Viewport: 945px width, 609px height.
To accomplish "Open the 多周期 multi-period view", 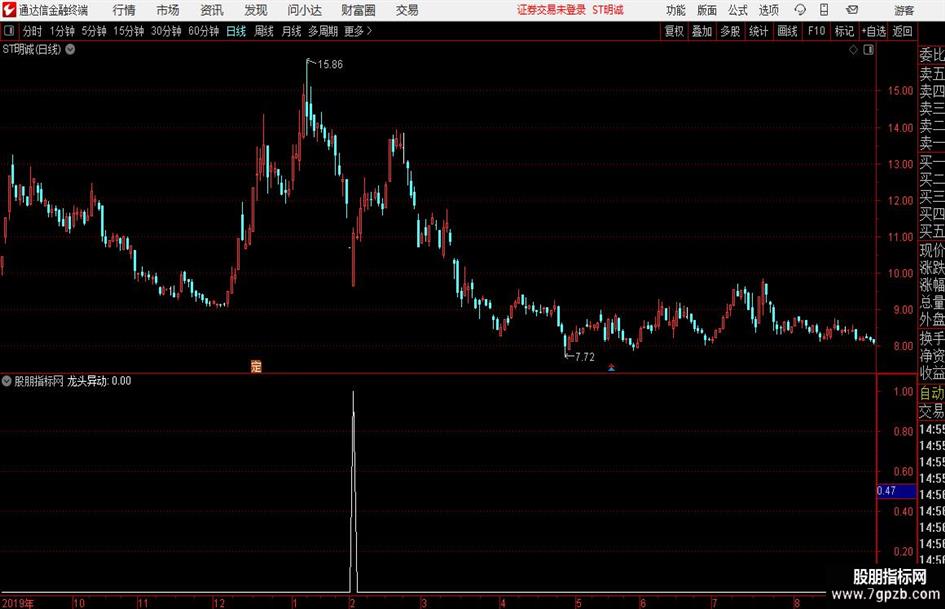I will click(x=323, y=31).
